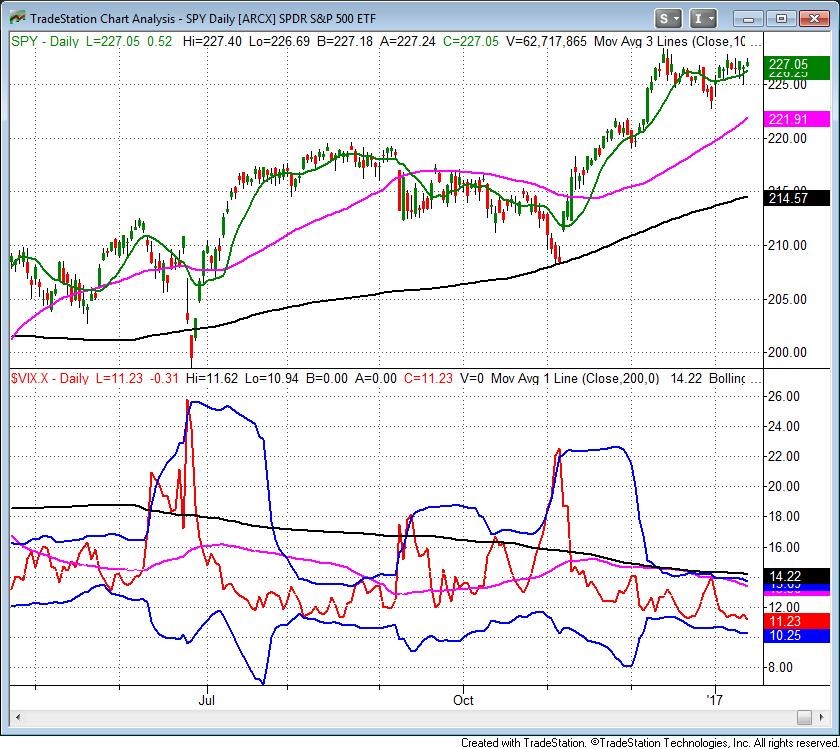The height and width of the screenshot is (749, 840).
Task: Select the 'SPY - Daily' symbol label
Action: pyautogui.click(x=44, y=41)
